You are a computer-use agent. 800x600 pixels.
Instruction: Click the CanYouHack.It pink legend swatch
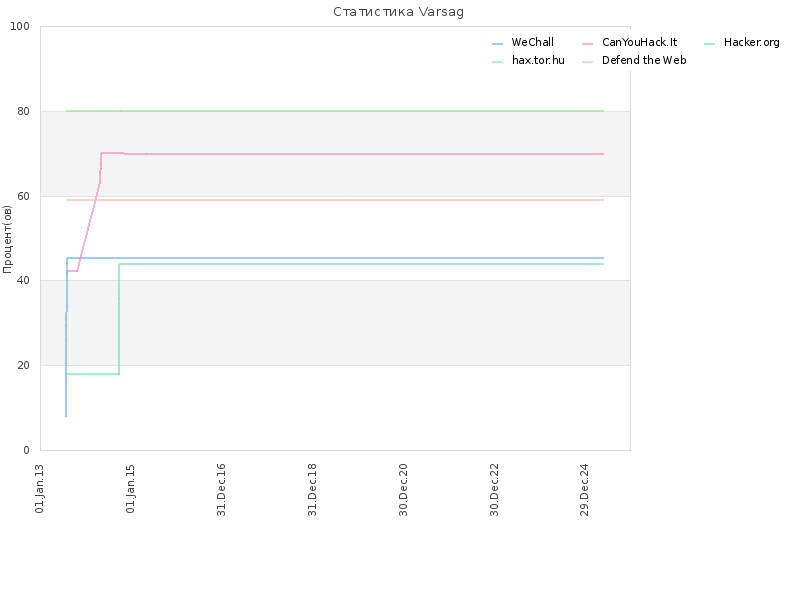[587, 44]
